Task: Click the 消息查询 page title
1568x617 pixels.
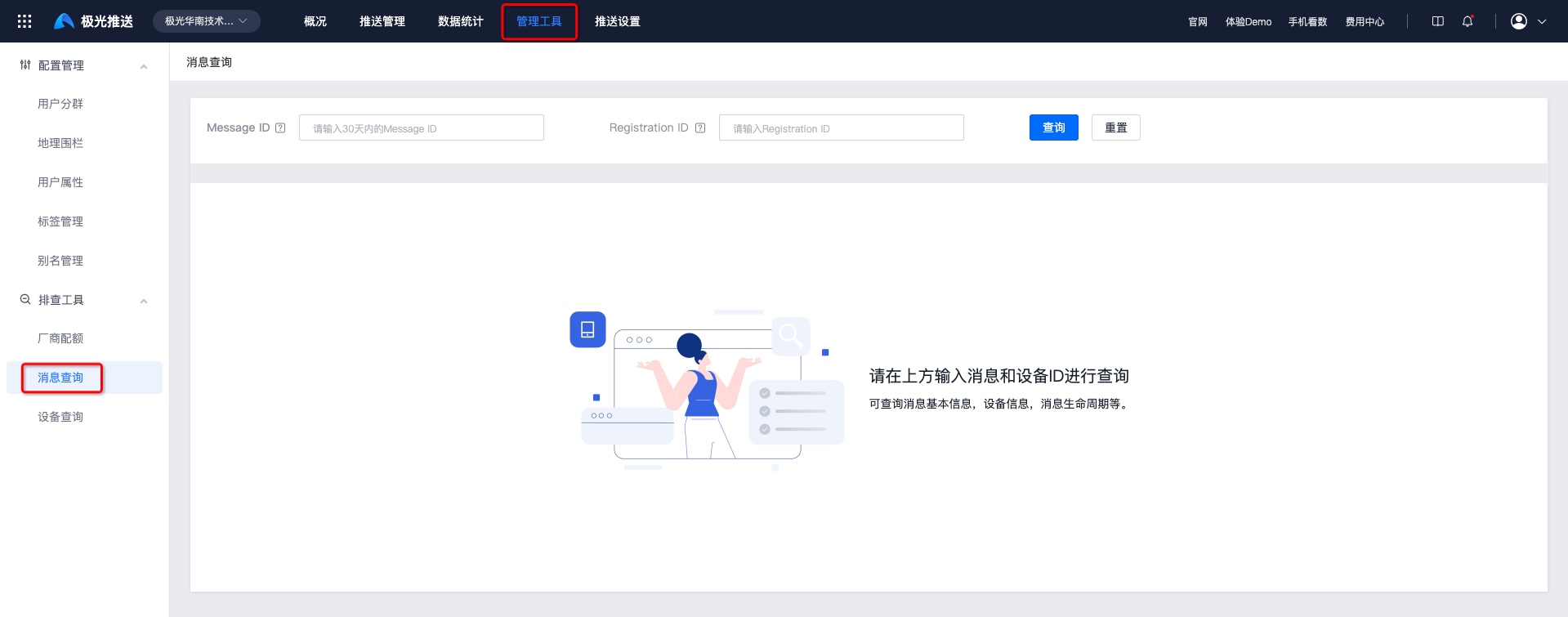Action: tap(209, 62)
